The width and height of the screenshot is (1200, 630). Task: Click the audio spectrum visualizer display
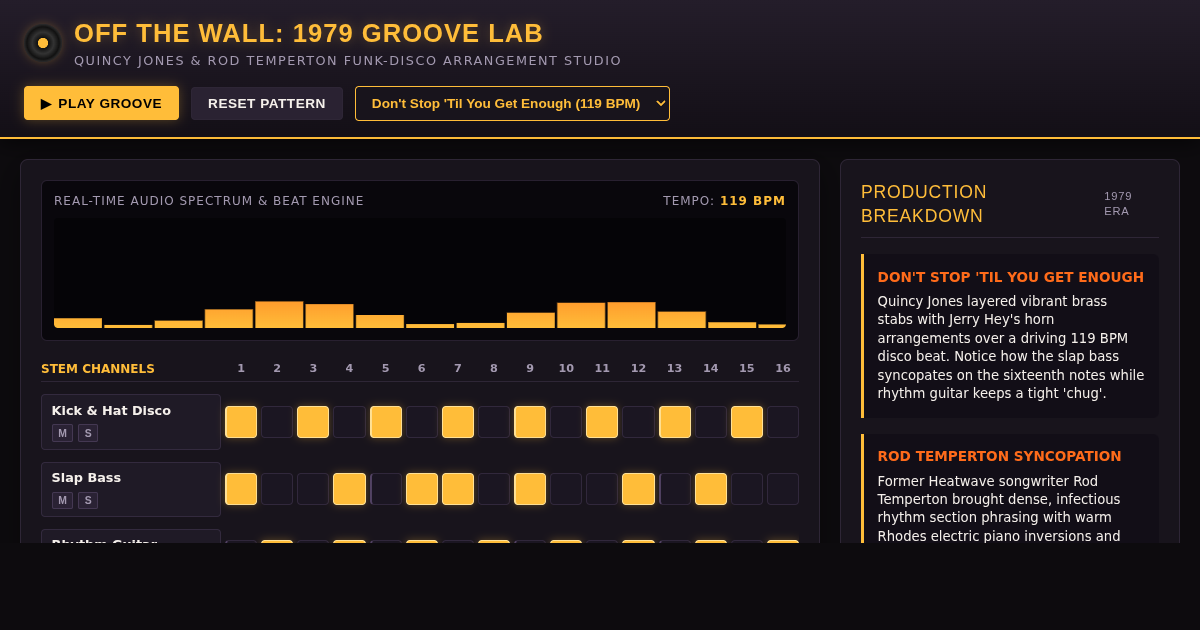(420, 273)
